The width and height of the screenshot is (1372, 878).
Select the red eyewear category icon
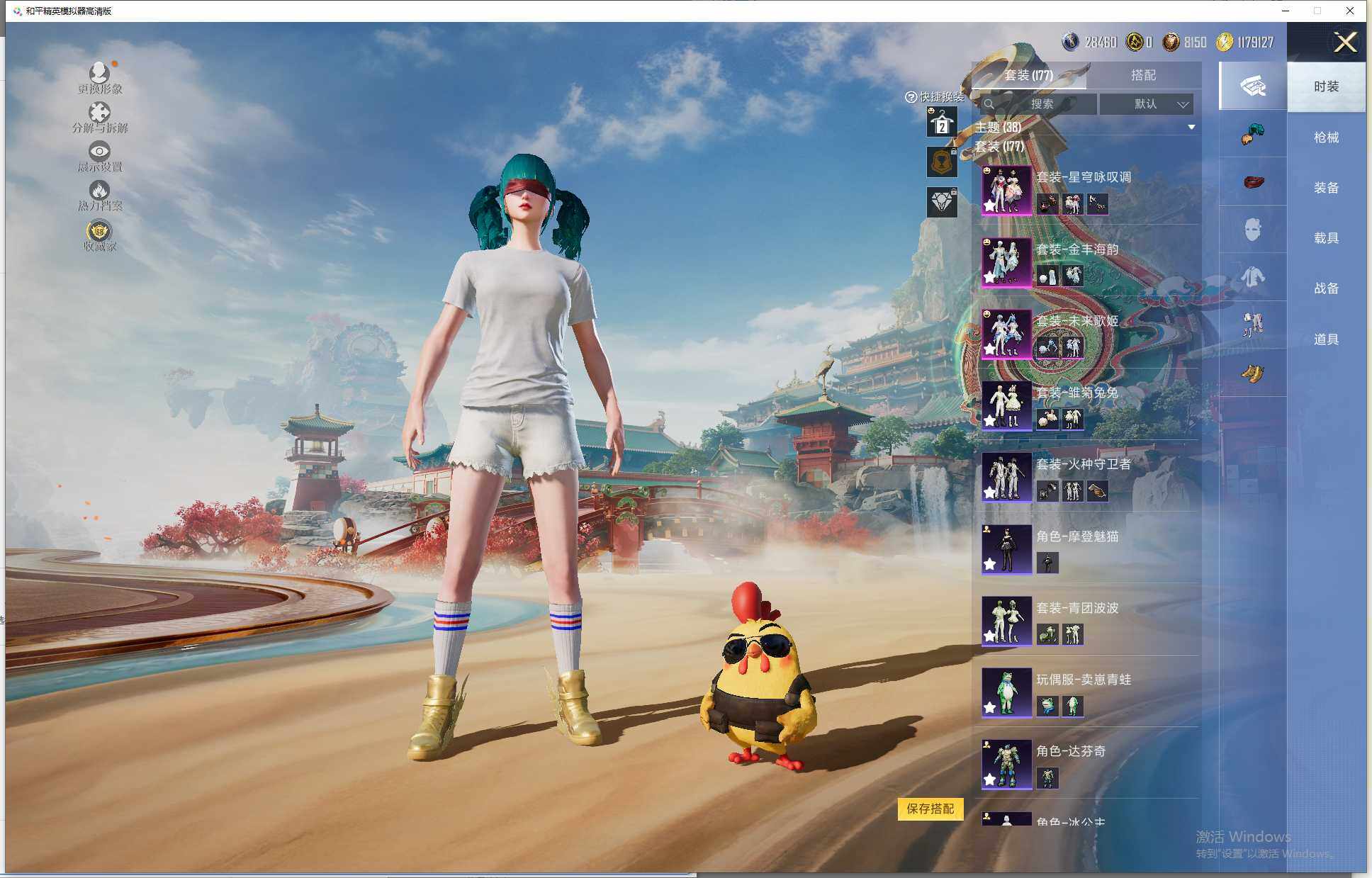(1252, 181)
